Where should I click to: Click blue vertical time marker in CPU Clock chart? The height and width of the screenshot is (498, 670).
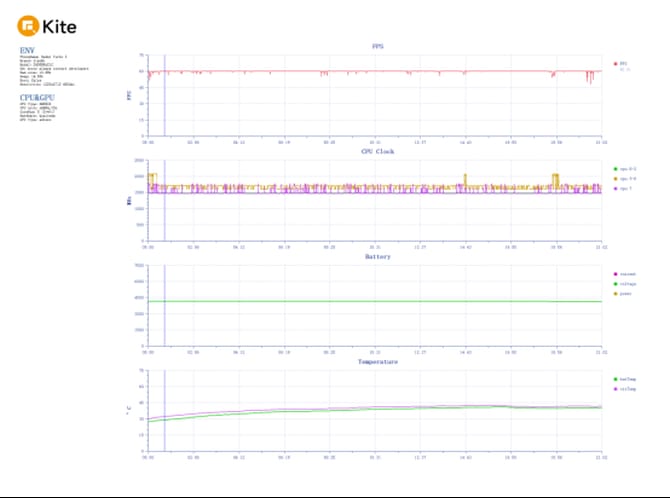click(165, 201)
